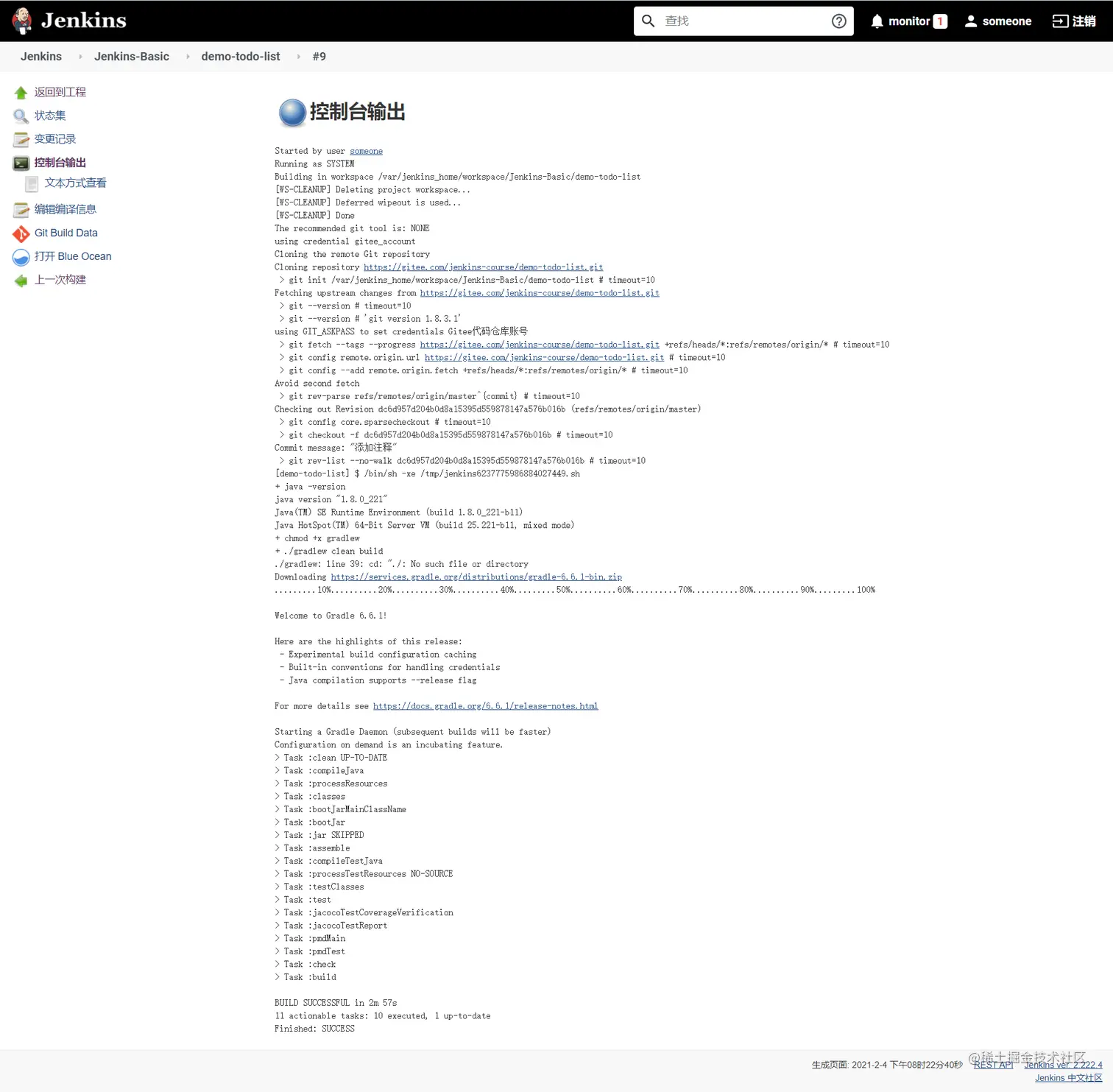
Task: Open the 变更记录 sidebar link
Action: (55, 139)
